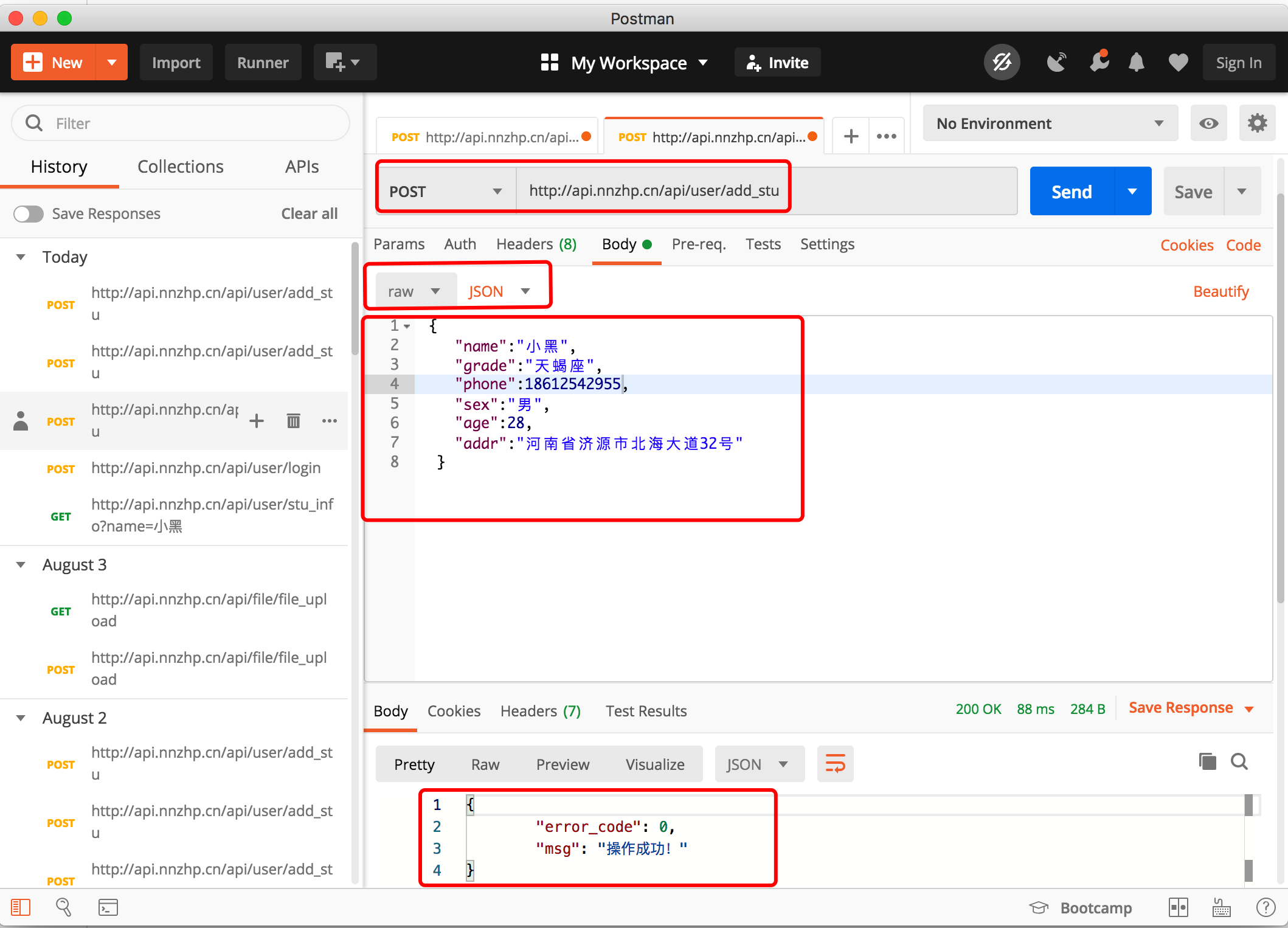This screenshot has height=928, width=1288.
Task: Open the POST method dropdown
Action: coord(446,192)
